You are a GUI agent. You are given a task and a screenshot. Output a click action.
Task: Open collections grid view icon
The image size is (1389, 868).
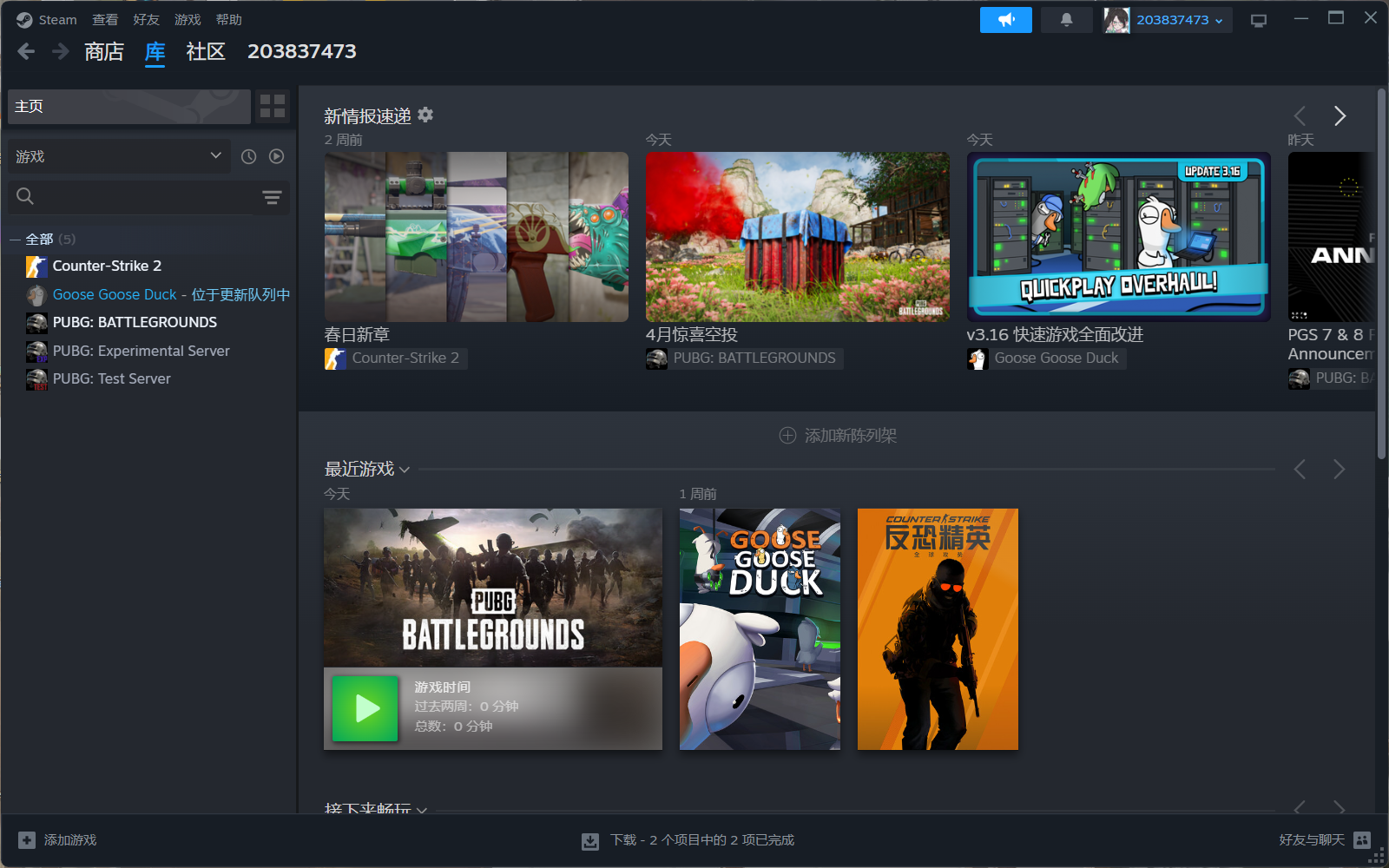[273, 106]
